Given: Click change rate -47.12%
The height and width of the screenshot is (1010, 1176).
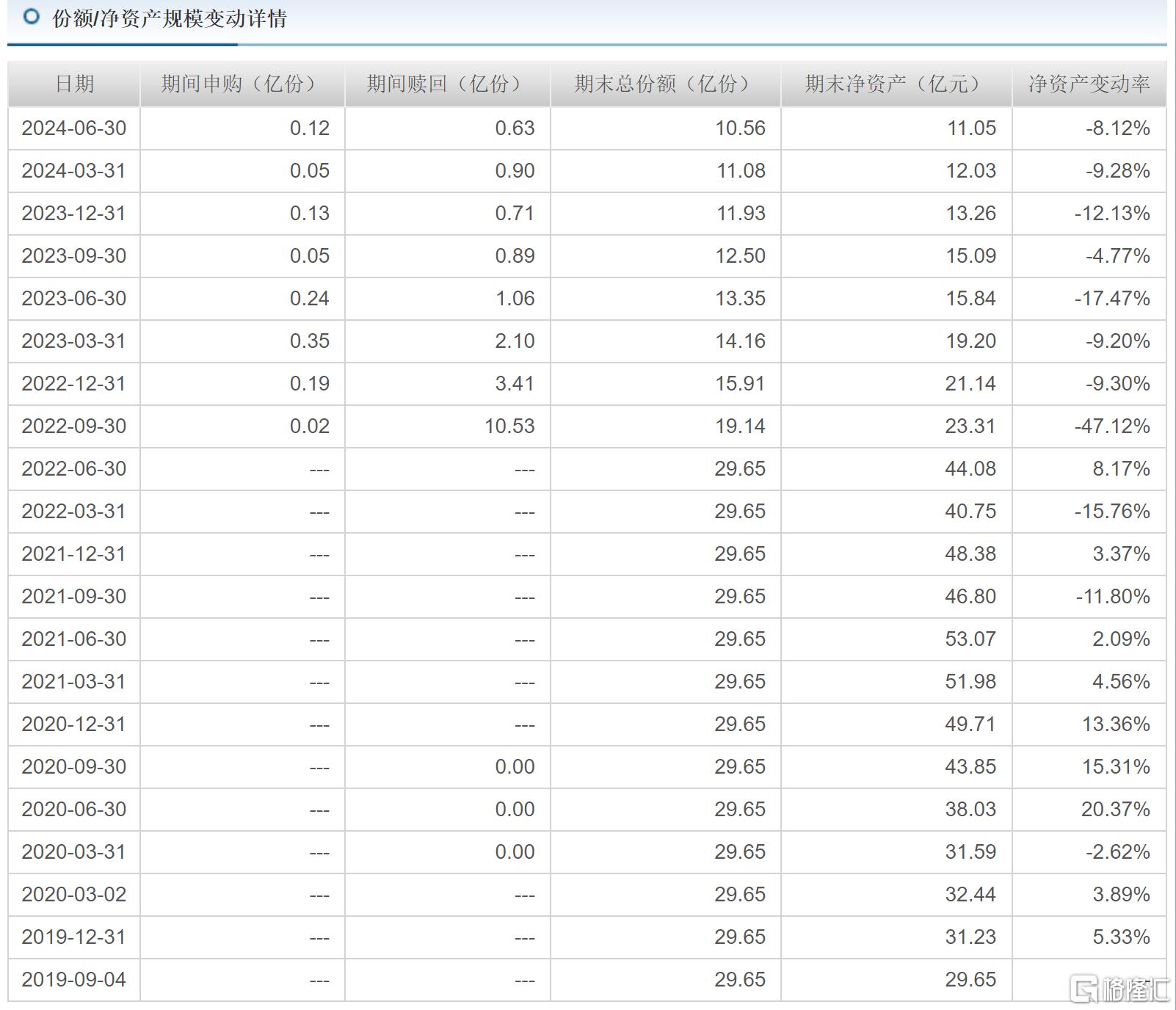Looking at the screenshot, I should [1112, 426].
